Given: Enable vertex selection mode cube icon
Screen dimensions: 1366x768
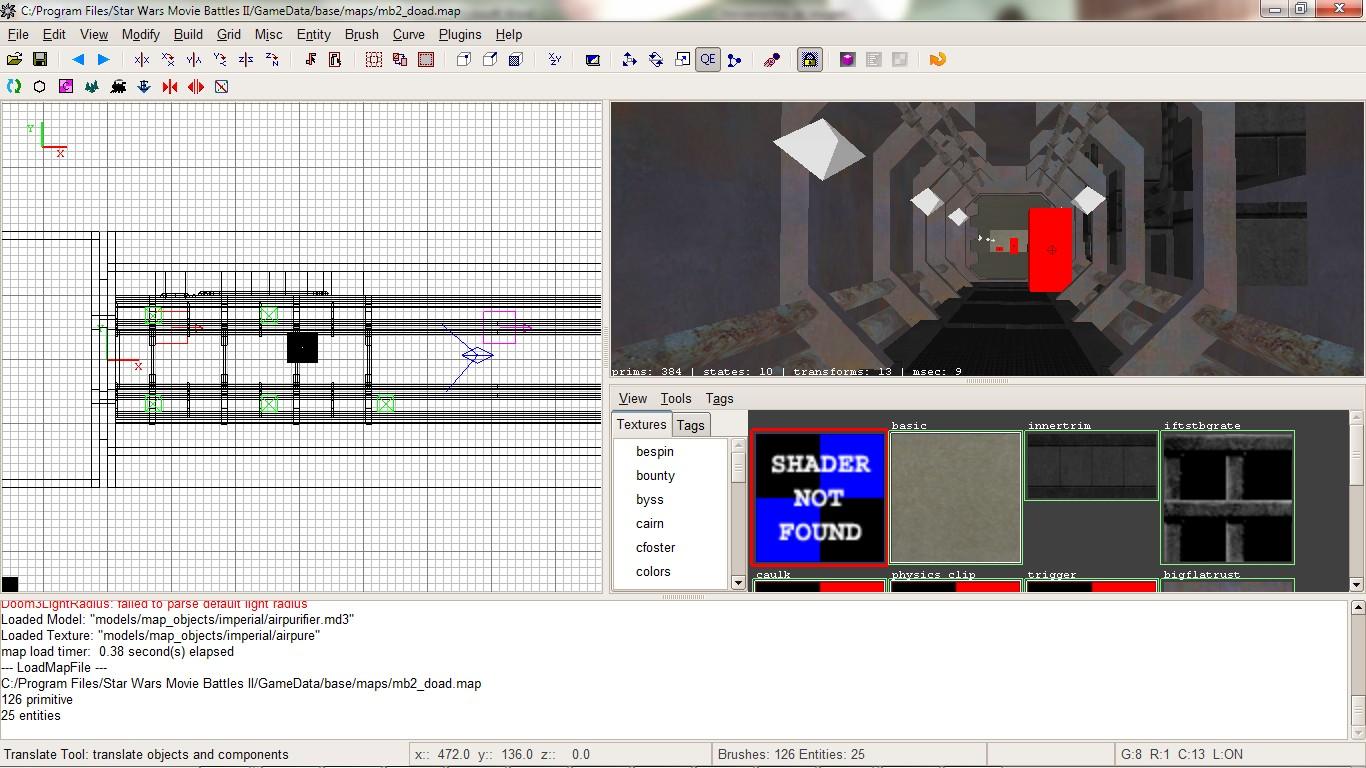Looking at the screenshot, I should 464,60.
